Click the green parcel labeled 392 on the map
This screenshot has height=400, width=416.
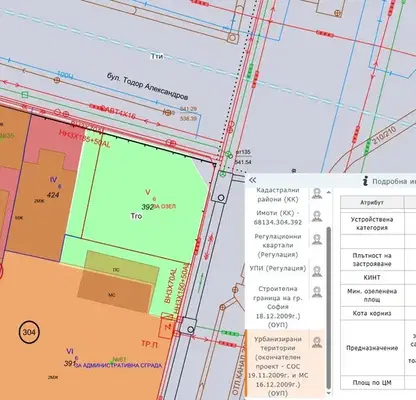click(147, 207)
